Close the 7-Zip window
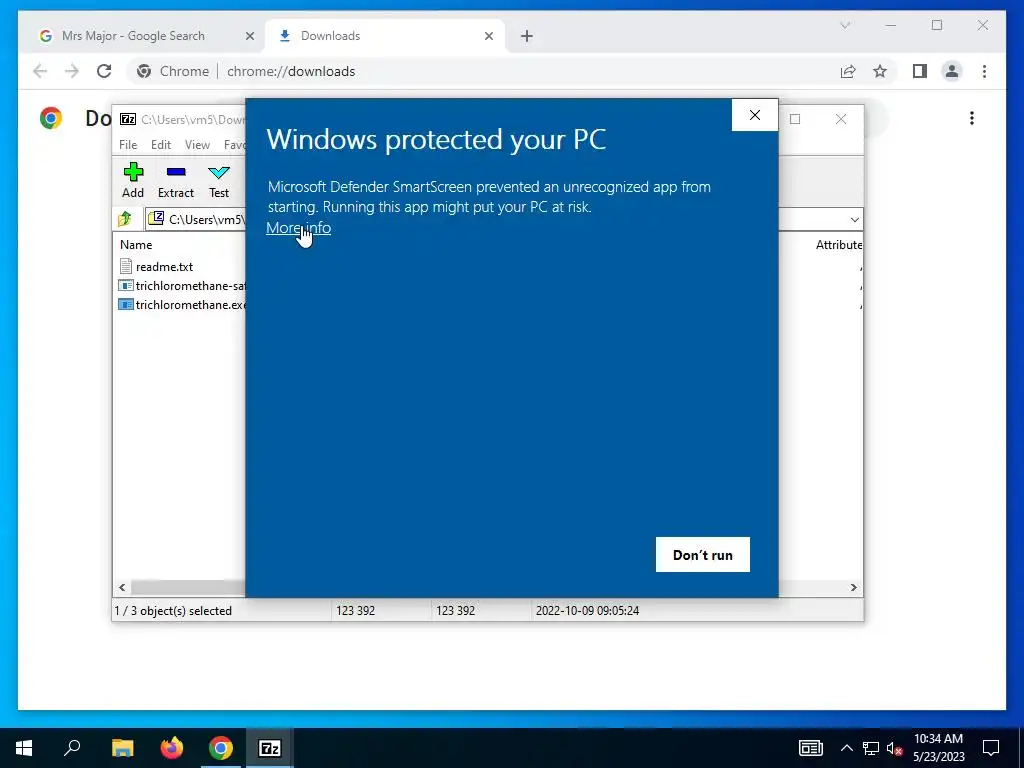1024x768 pixels. point(840,119)
